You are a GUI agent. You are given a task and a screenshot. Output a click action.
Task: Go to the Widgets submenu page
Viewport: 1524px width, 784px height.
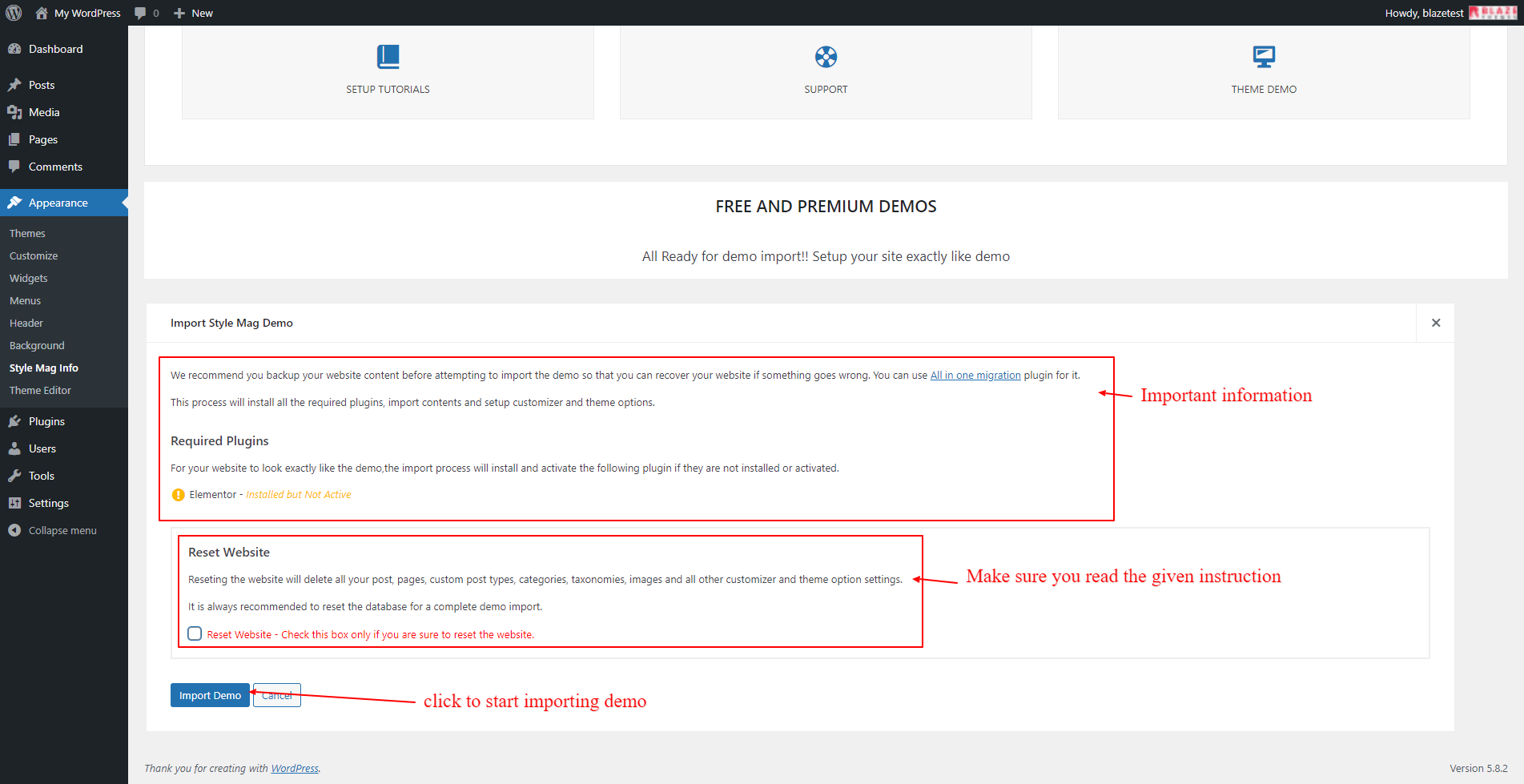[29, 278]
